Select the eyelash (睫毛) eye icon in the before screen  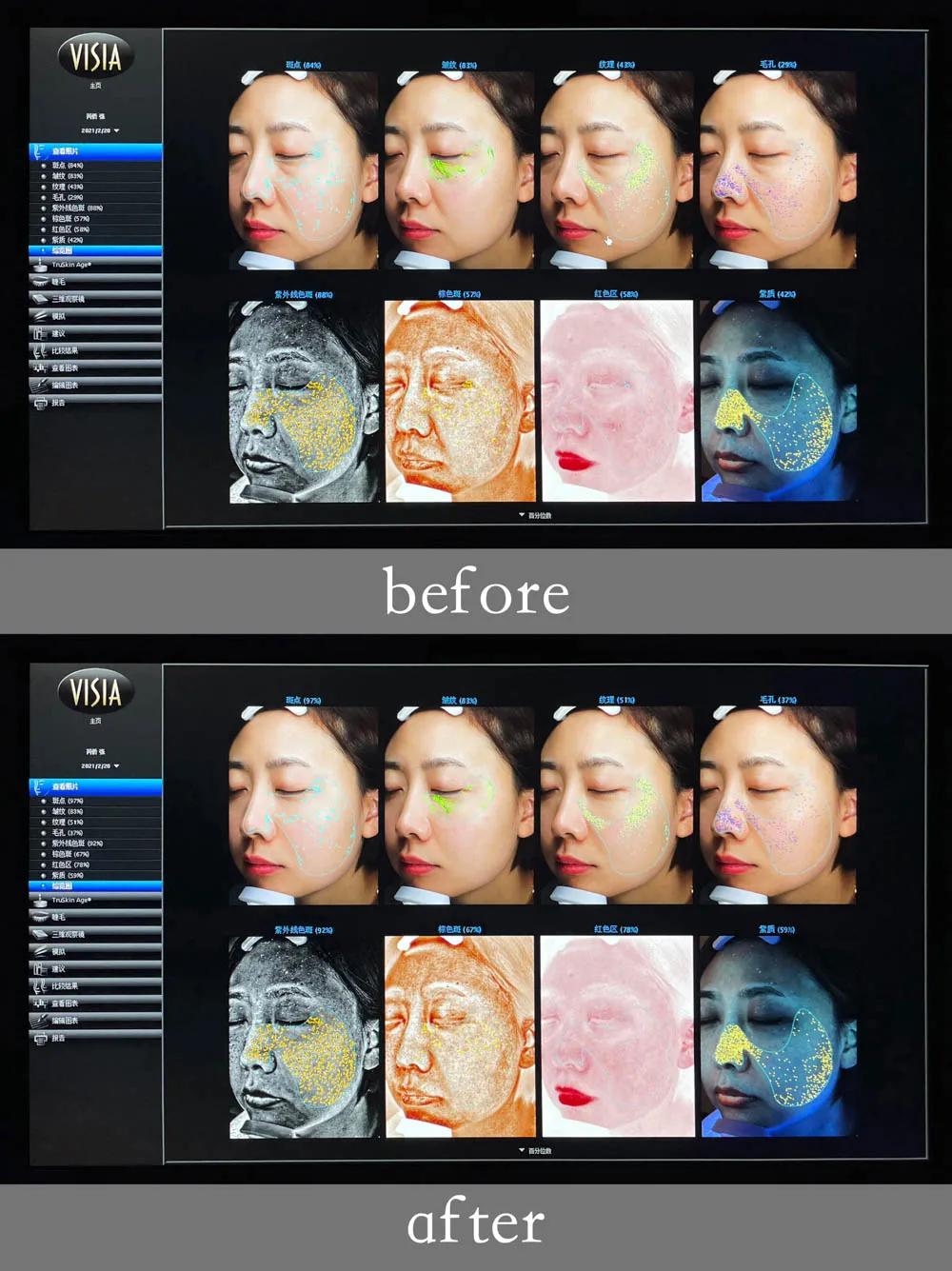[40, 282]
